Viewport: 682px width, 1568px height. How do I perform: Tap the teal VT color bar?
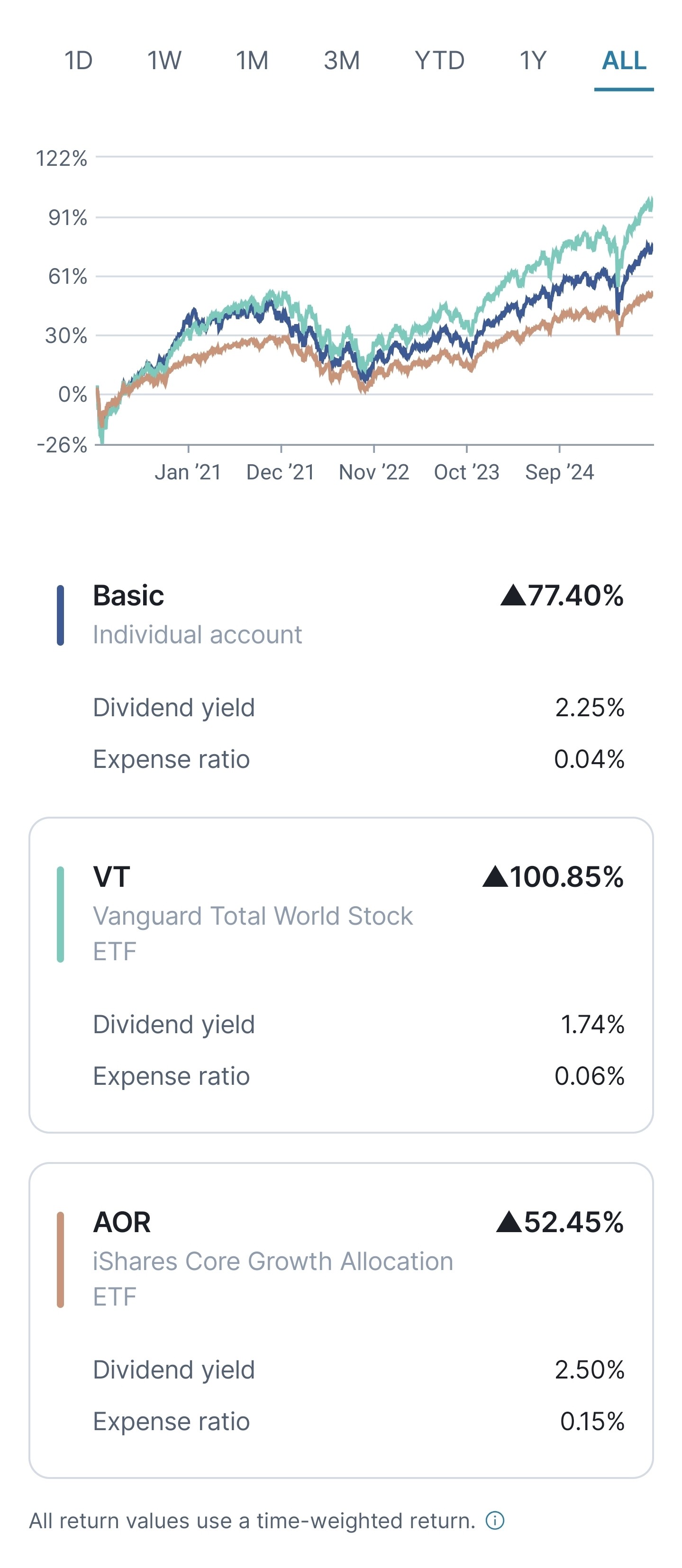60,914
